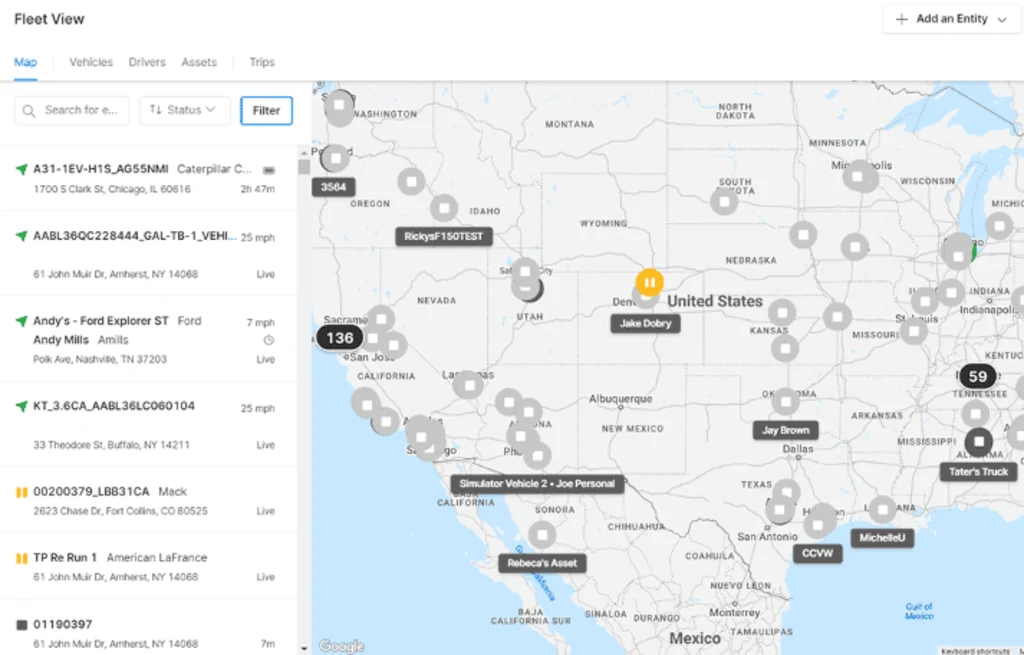Click the green arrow icon beside A31-1EV-H1S_AG55NMI
The image size is (1024, 655).
(22, 169)
